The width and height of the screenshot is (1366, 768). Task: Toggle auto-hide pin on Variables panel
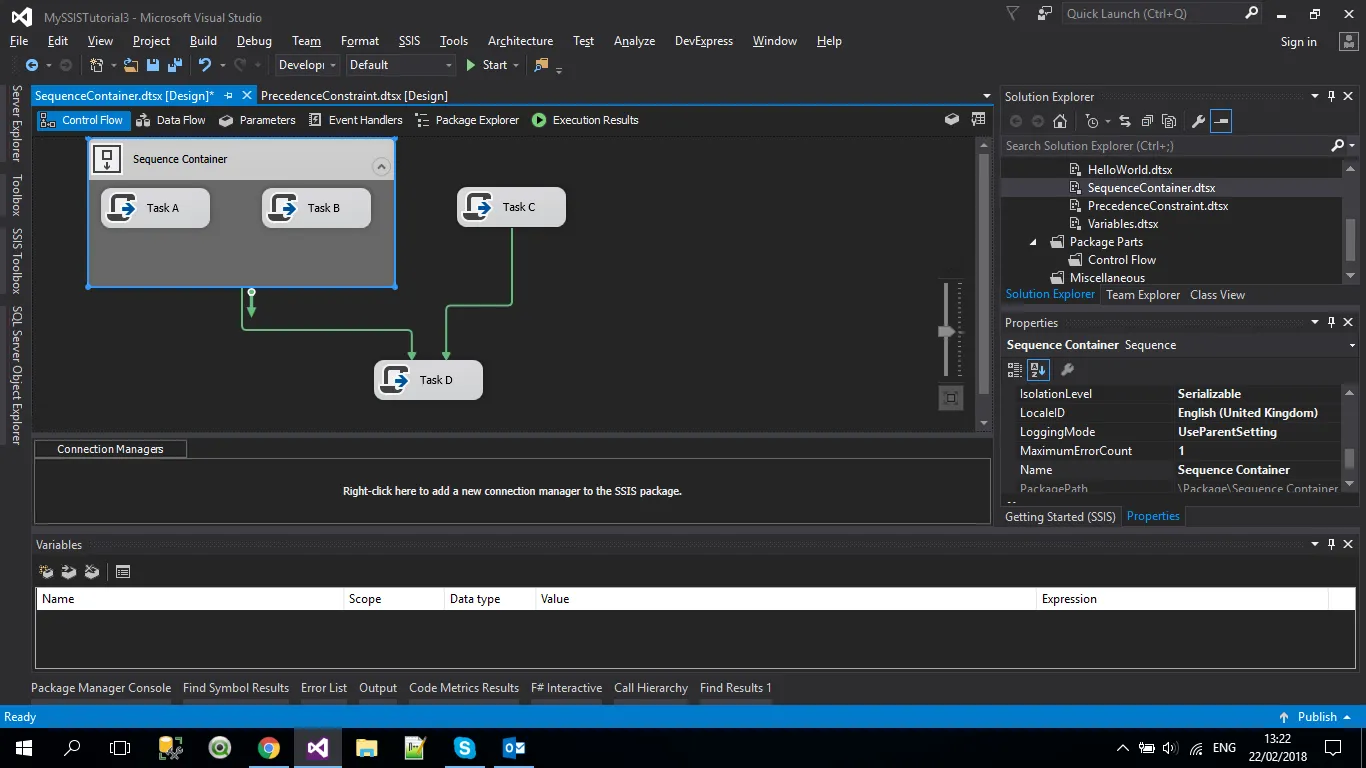[1331, 545]
